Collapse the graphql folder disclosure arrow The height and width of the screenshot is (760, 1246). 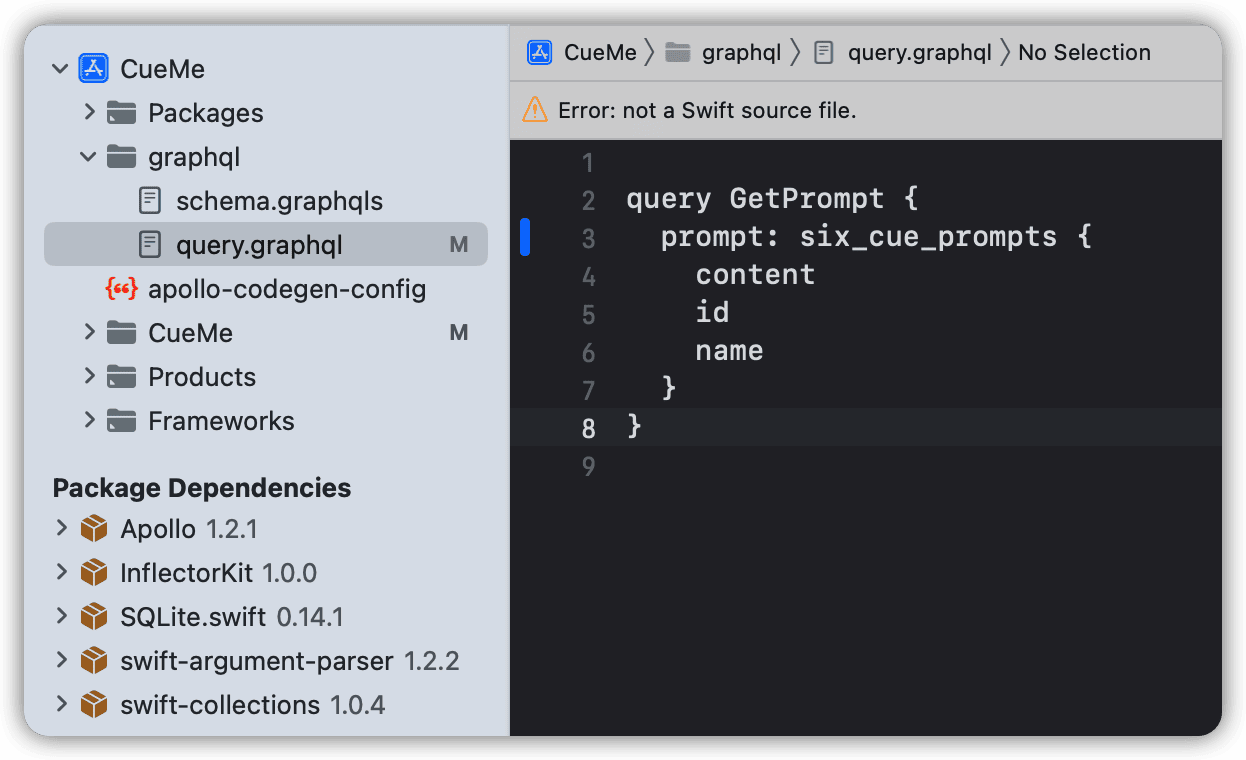89,157
